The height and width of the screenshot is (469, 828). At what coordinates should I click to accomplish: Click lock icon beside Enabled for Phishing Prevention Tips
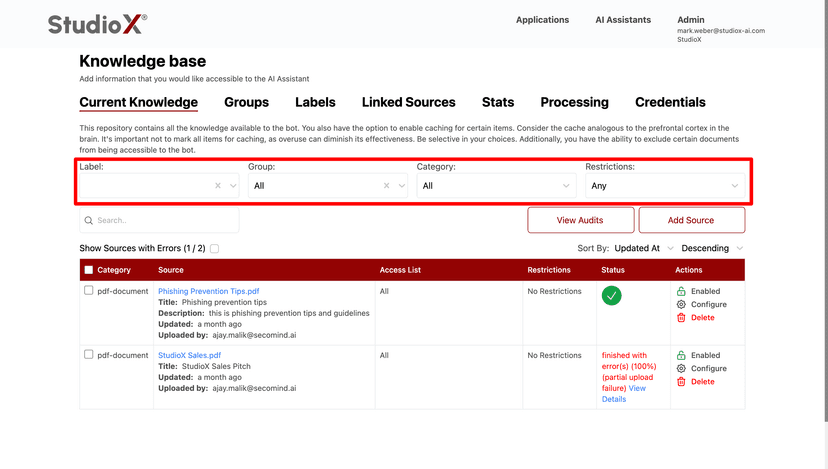[681, 291]
